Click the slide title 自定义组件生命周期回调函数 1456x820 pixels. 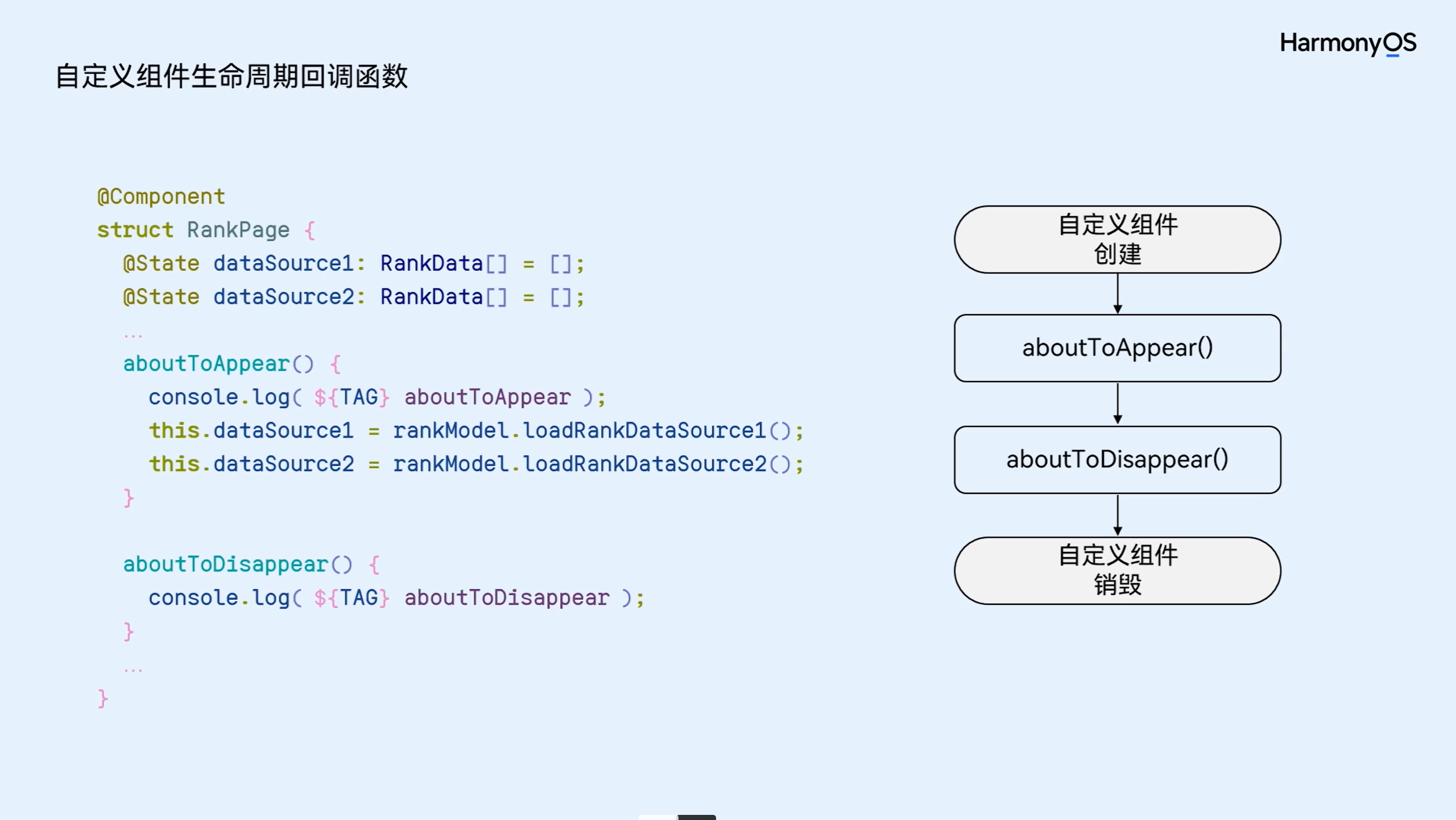[231, 76]
